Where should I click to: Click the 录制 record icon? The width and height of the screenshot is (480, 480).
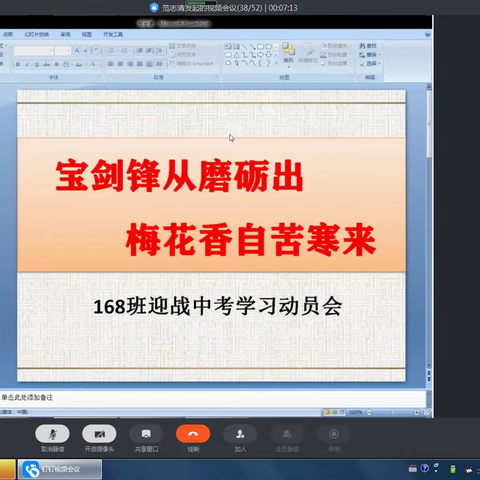point(334,434)
